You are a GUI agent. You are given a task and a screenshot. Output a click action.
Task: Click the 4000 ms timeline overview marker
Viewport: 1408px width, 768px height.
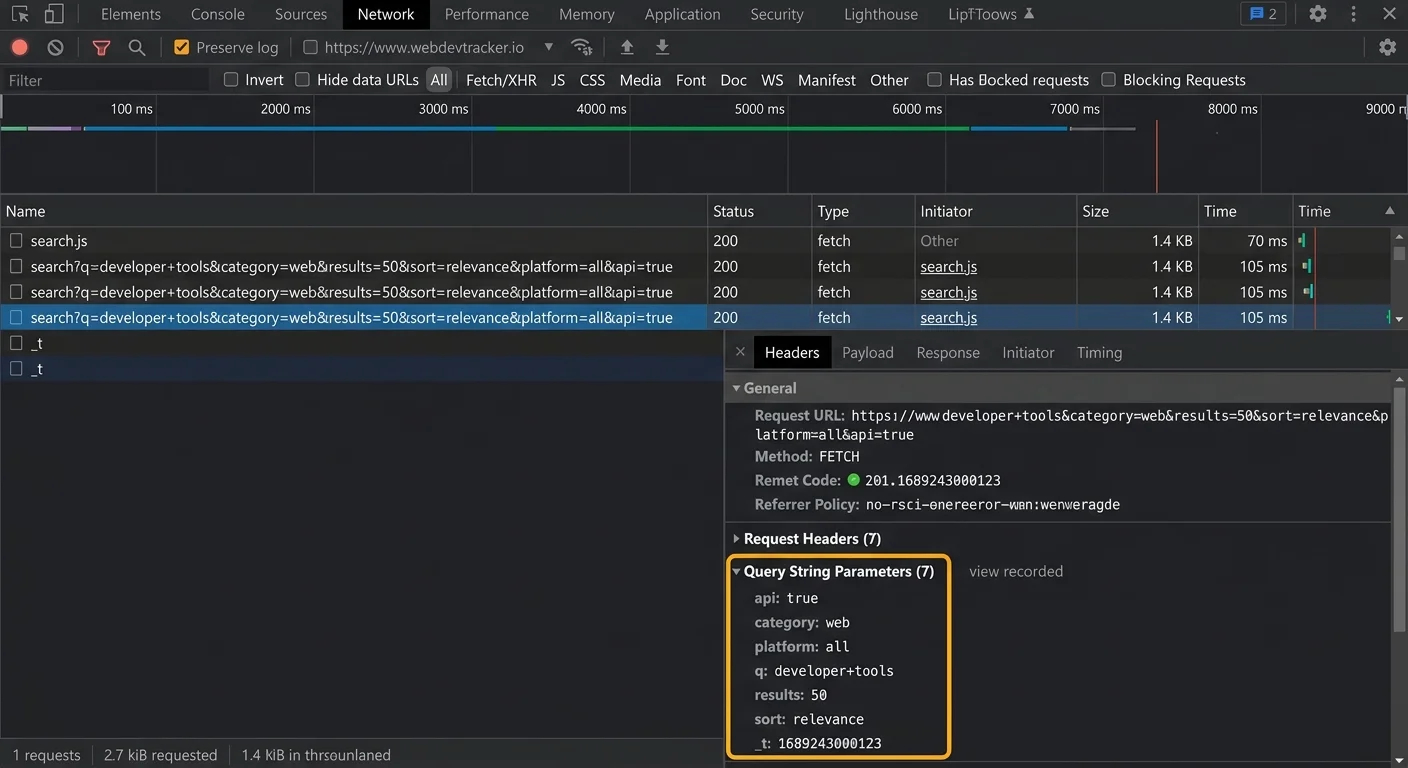pyautogui.click(x=601, y=109)
